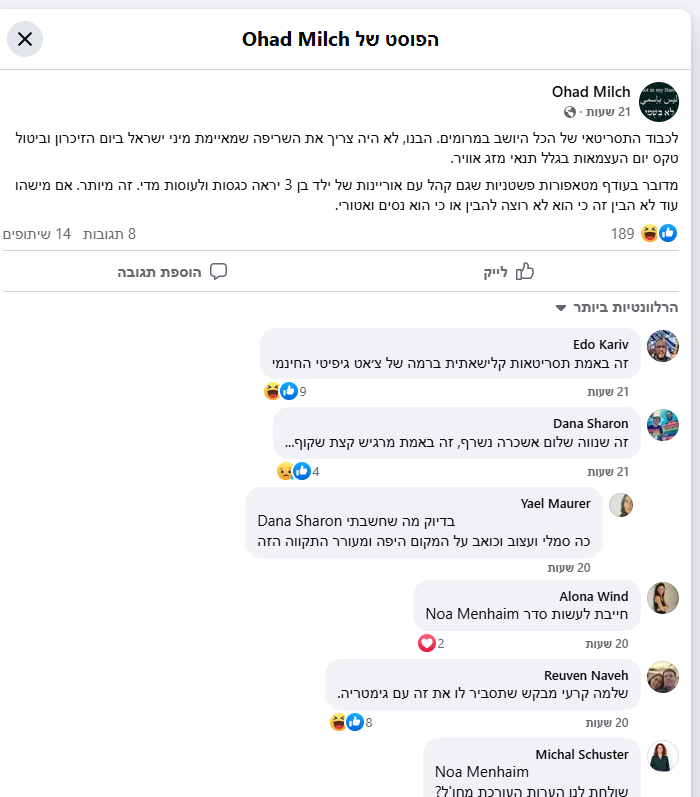Screen dimensions: 700x797
Task: Click the Dana Sharon mention in Yael's comment
Action: (x=300, y=520)
